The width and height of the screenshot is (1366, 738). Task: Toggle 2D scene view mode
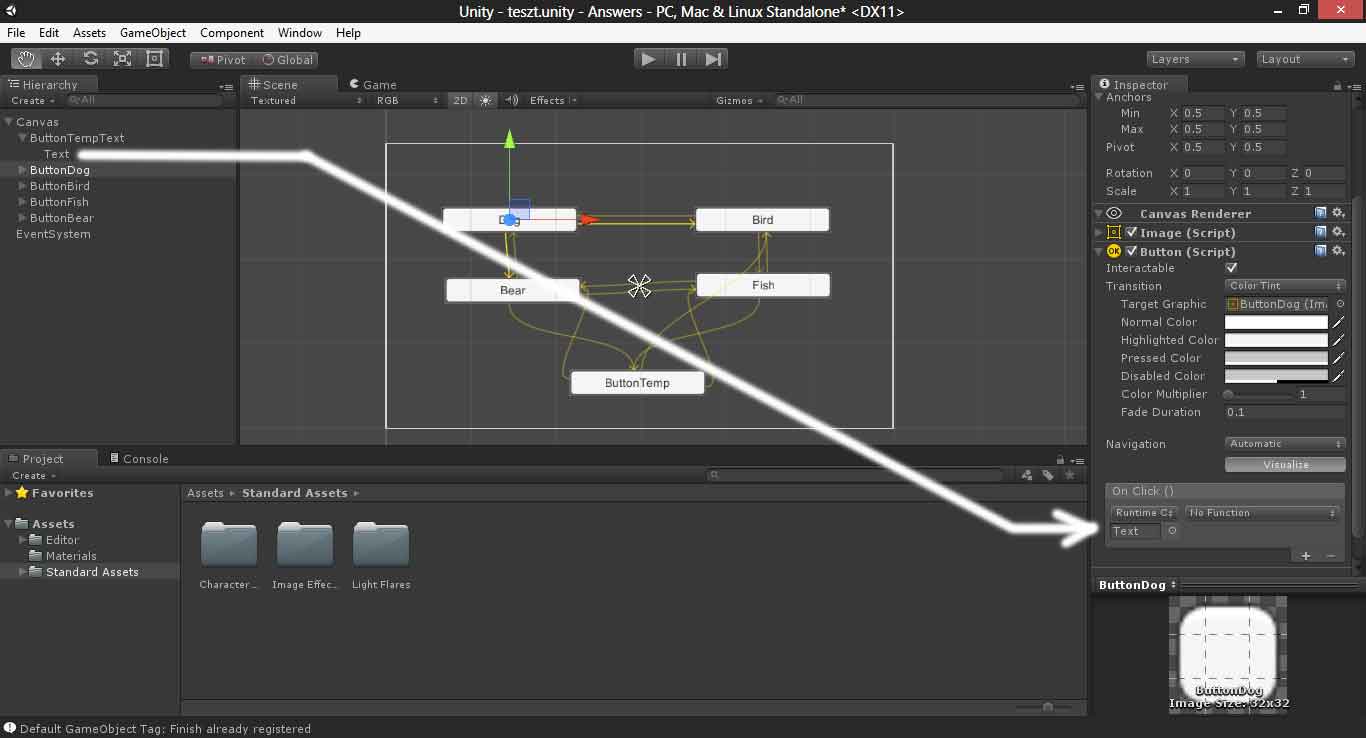tap(460, 100)
